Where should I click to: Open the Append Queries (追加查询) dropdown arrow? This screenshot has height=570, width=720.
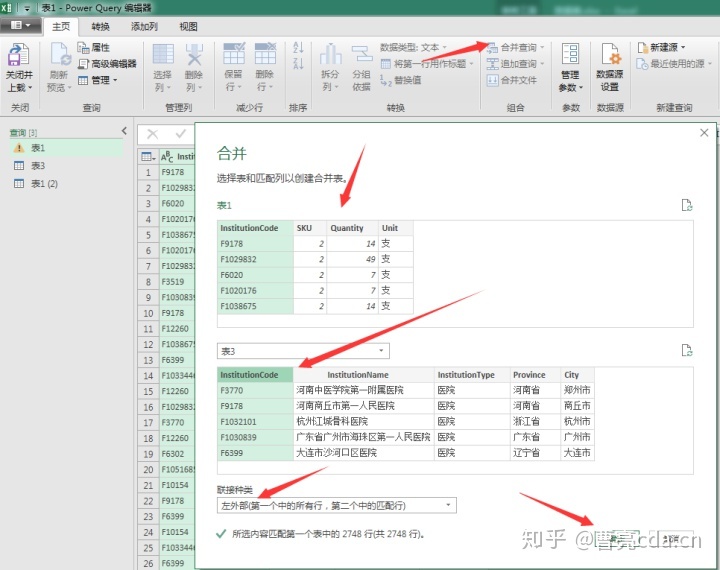point(542,64)
